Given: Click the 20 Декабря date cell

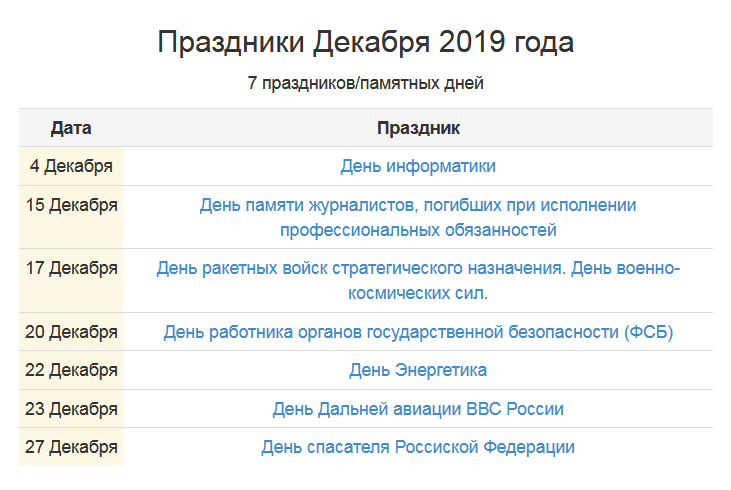Looking at the screenshot, I should (x=71, y=332).
